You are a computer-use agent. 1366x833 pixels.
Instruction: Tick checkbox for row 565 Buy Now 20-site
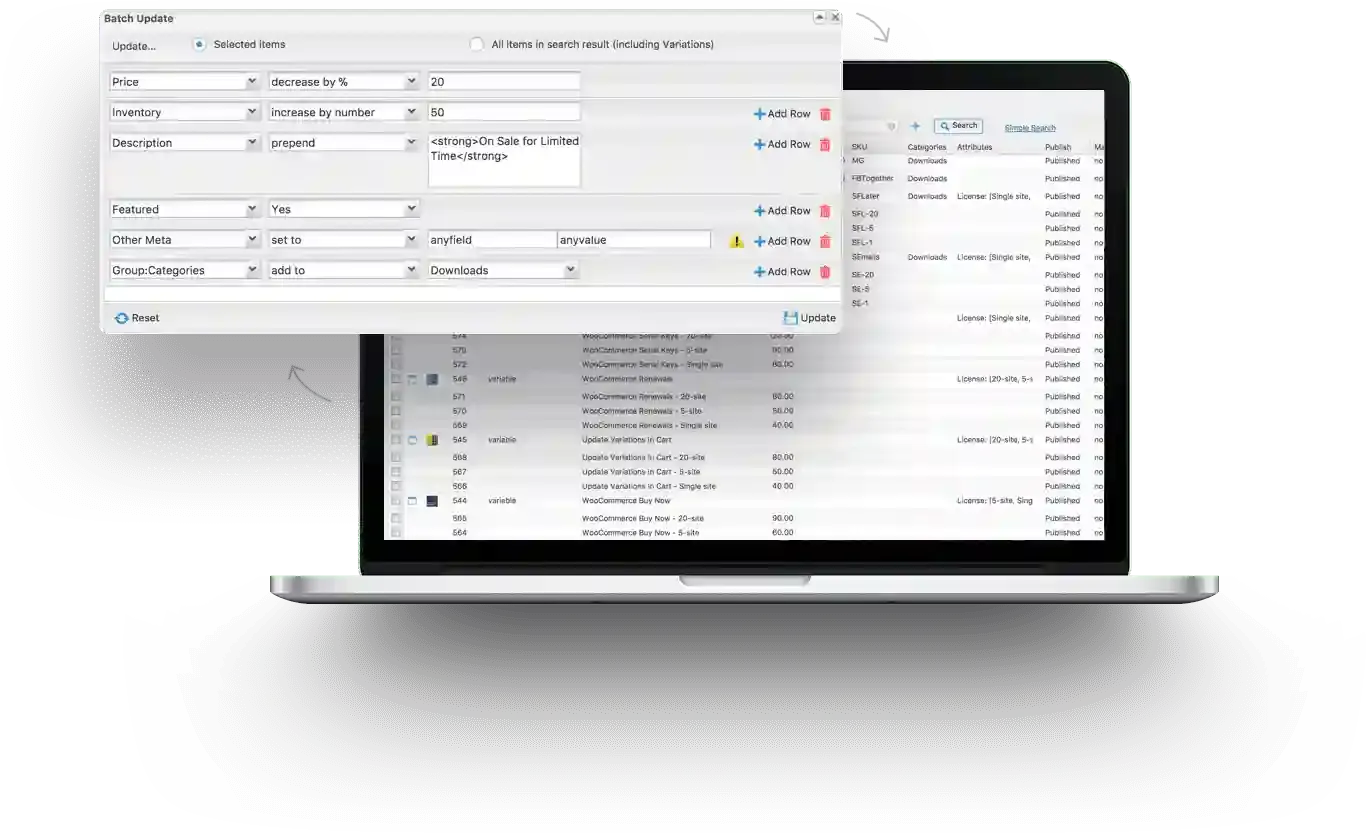click(x=396, y=518)
